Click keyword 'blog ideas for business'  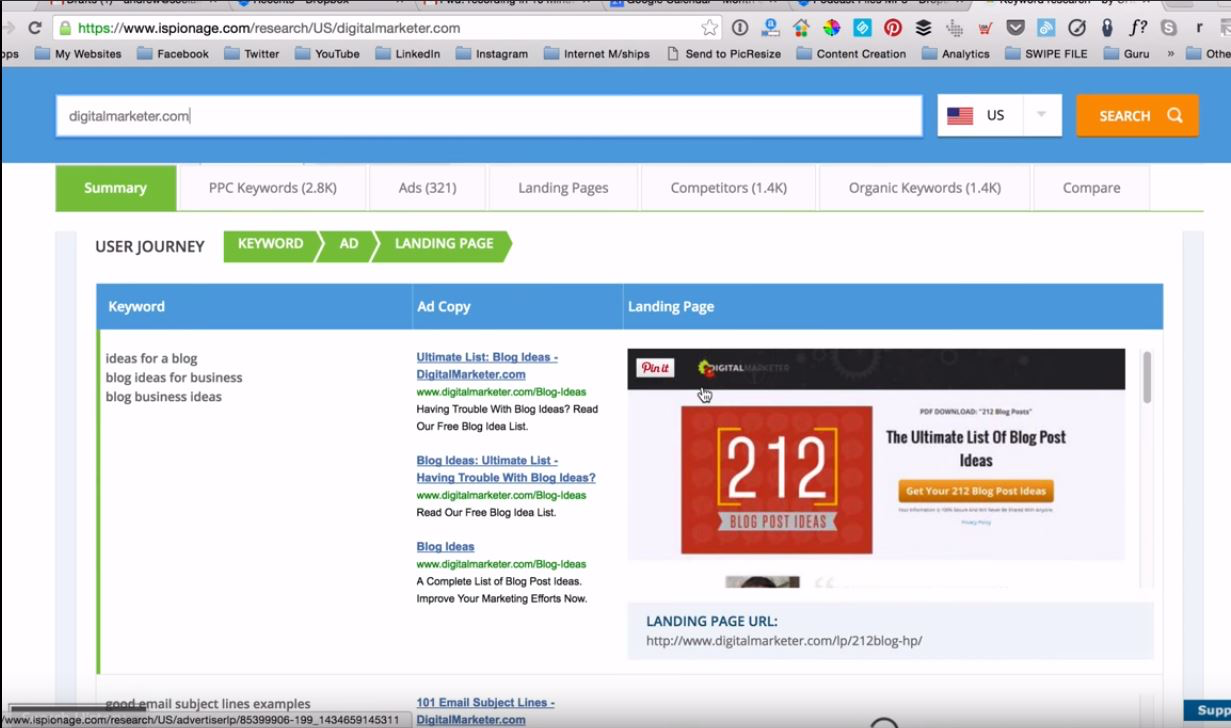point(174,377)
